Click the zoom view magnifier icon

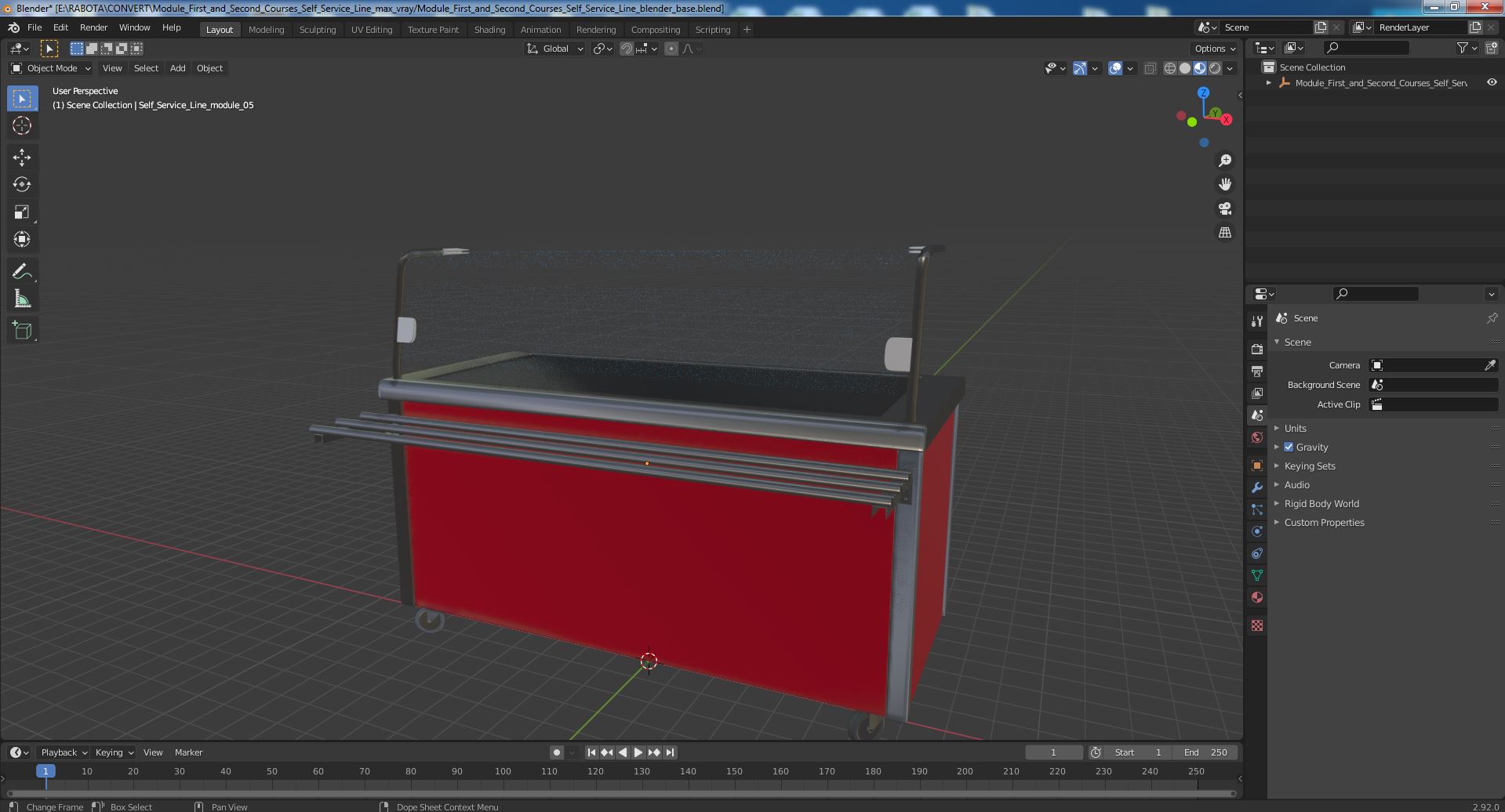click(x=1225, y=161)
